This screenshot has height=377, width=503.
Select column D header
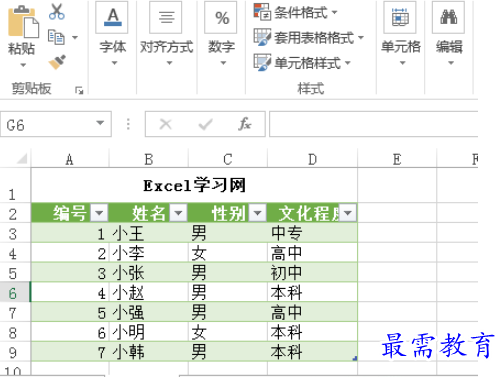click(x=312, y=159)
